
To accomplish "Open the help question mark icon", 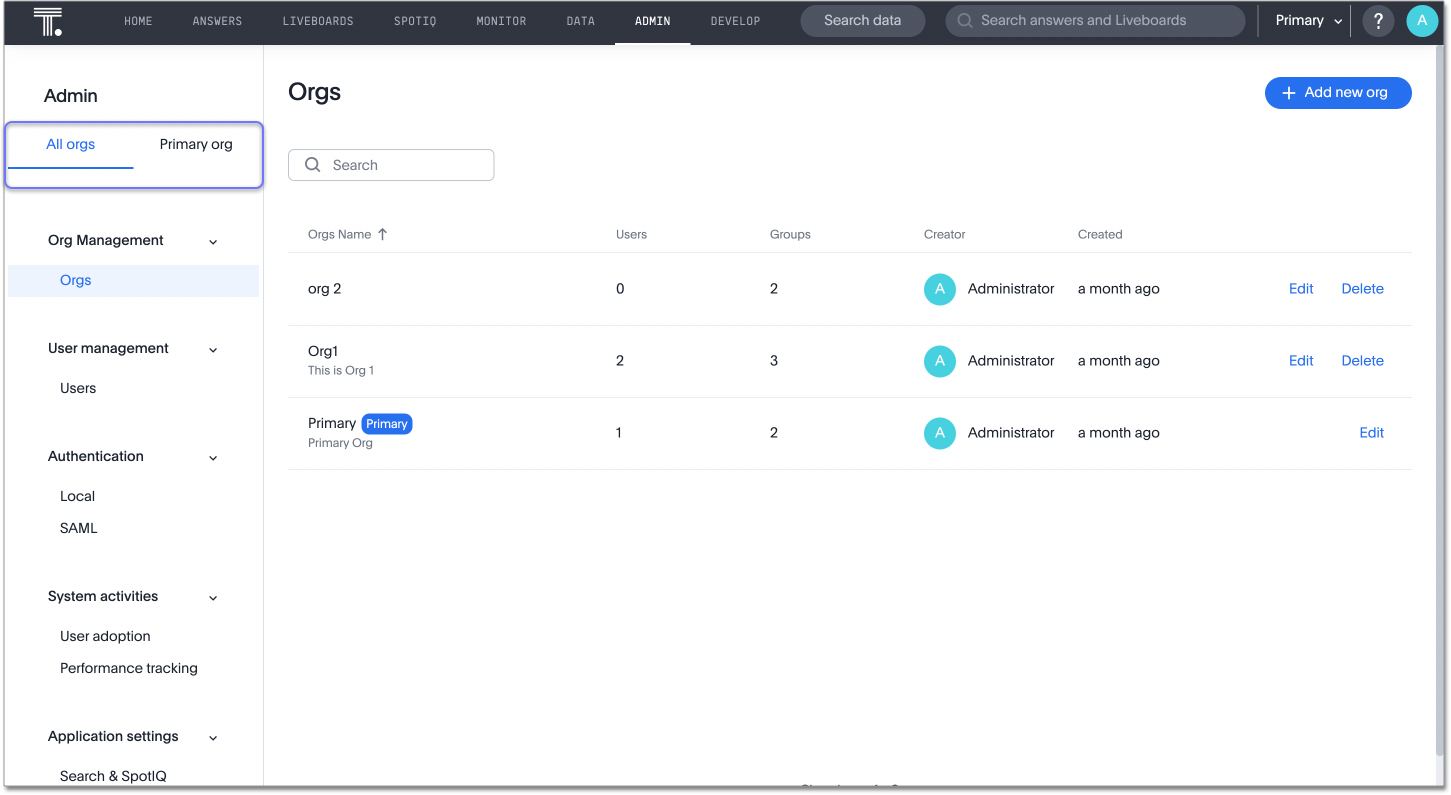I will [x=1378, y=20].
